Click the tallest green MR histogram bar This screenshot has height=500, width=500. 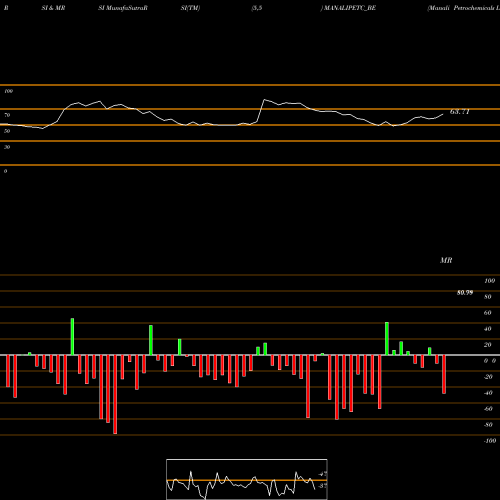click(72, 337)
